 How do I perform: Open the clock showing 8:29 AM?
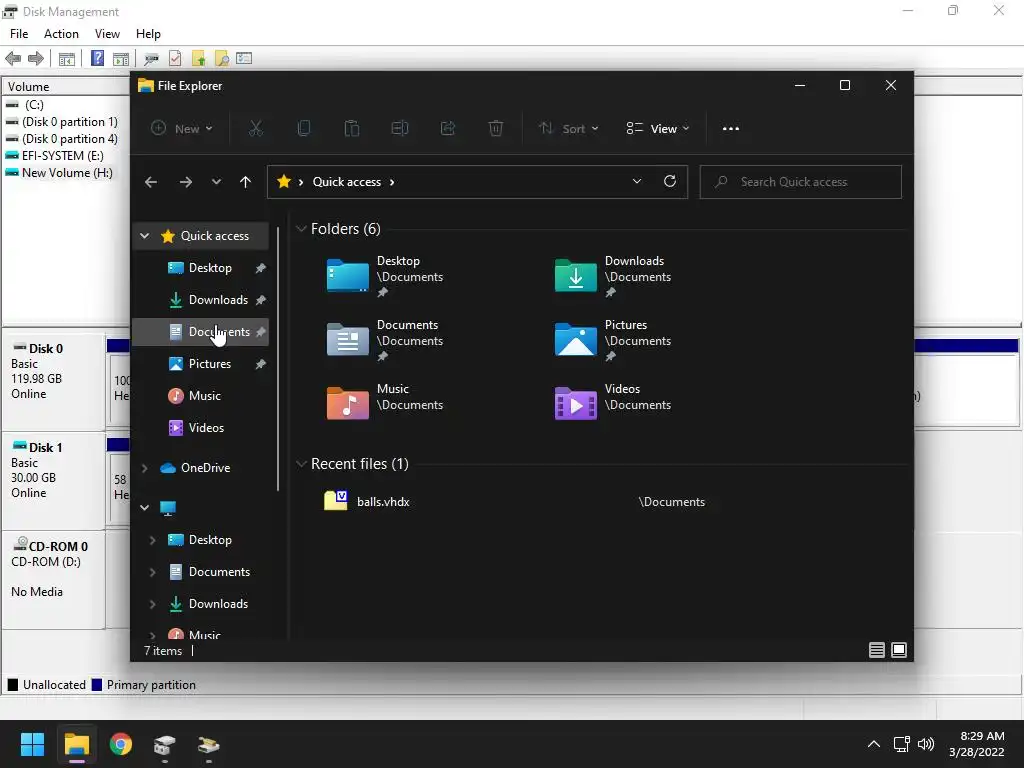tap(977, 744)
